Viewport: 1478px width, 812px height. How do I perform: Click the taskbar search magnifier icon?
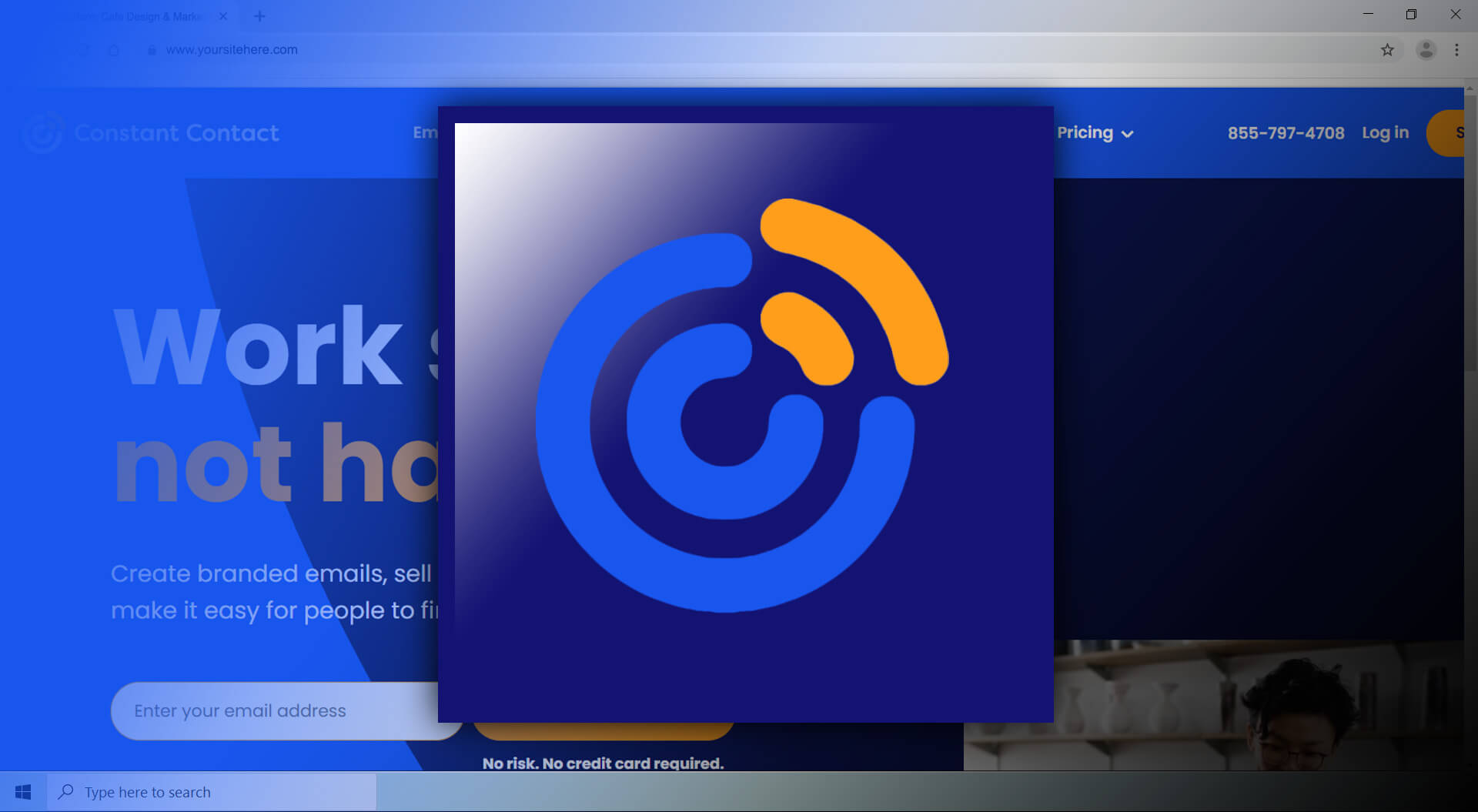[x=66, y=791]
